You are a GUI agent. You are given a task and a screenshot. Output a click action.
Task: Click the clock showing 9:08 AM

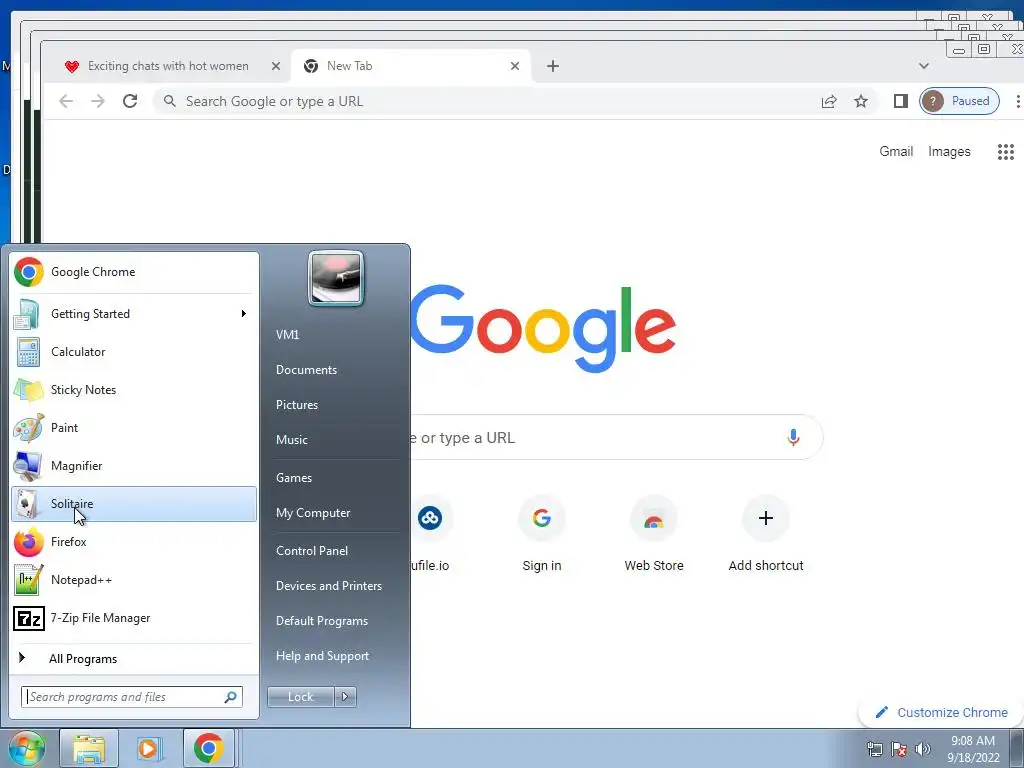coord(973,749)
